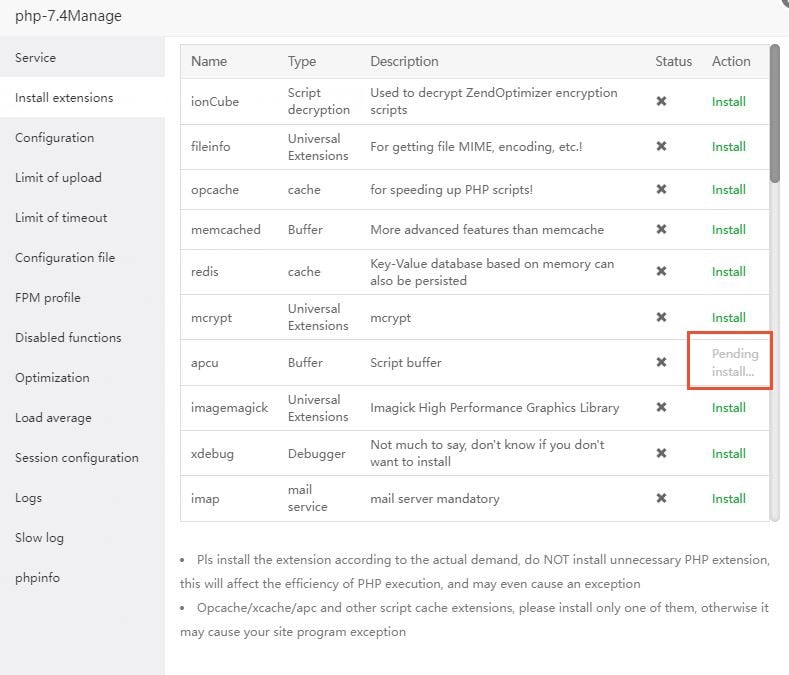Click the ionCube status X icon
This screenshot has height=675, width=789.
(661, 101)
